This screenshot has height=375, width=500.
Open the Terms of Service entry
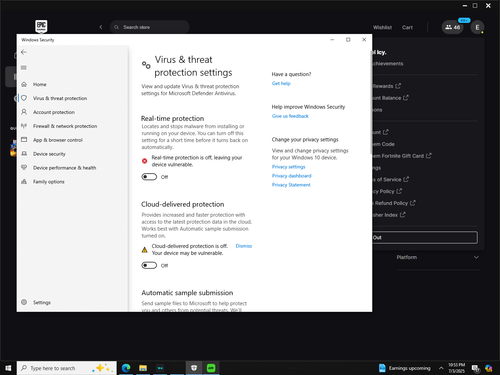point(391,179)
